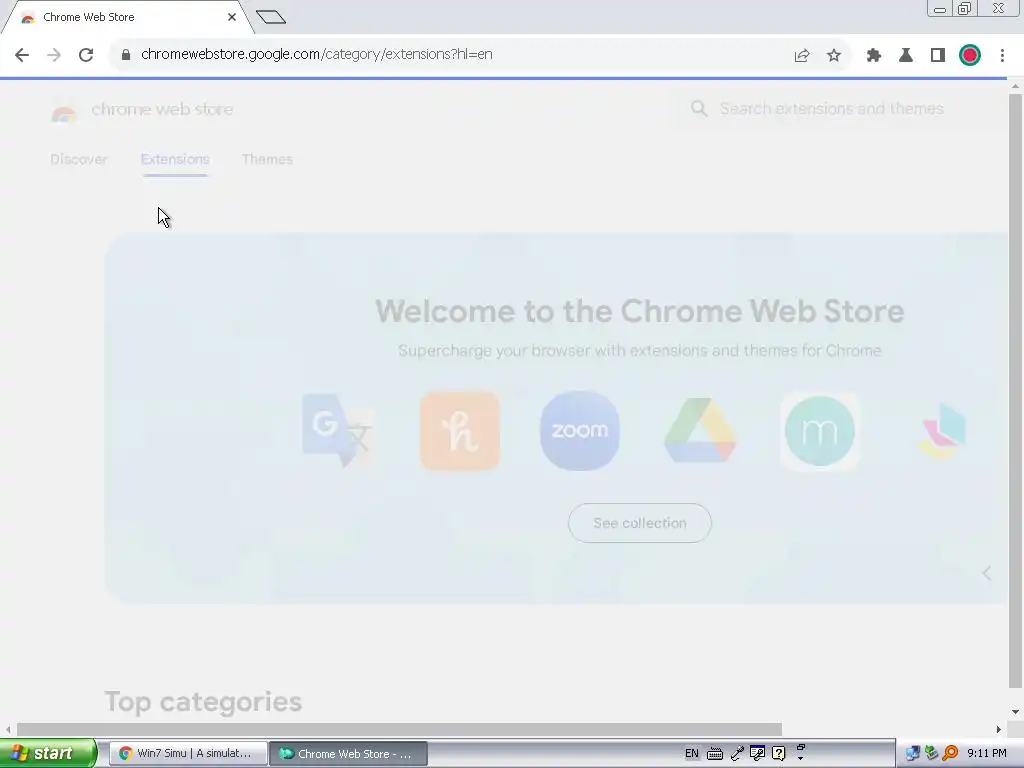
Task: Click the EN language indicator
Action: pyautogui.click(x=692, y=754)
